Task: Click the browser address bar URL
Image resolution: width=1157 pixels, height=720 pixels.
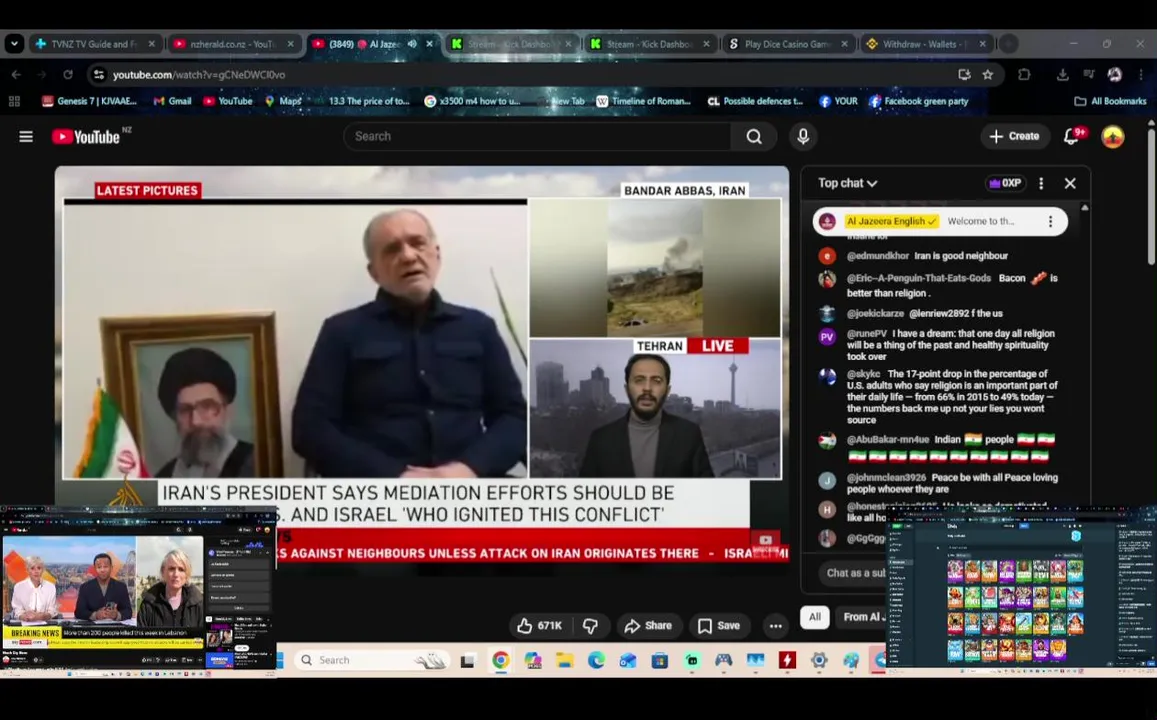Action: [x=199, y=75]
